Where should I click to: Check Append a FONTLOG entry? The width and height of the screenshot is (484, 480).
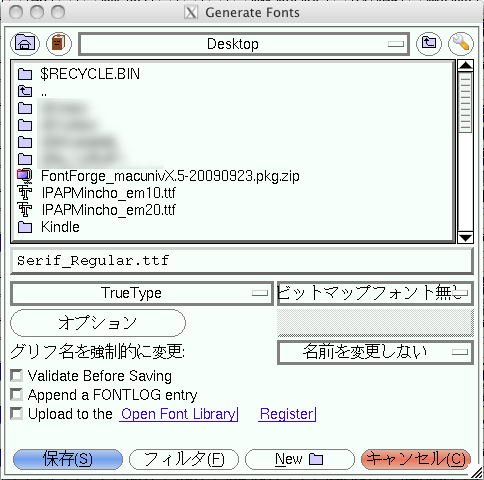pyautogui.click(x=16, y=395)
